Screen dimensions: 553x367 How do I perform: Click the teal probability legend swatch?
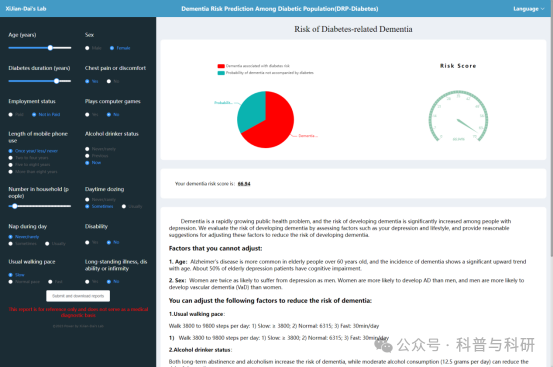[221, 73]
